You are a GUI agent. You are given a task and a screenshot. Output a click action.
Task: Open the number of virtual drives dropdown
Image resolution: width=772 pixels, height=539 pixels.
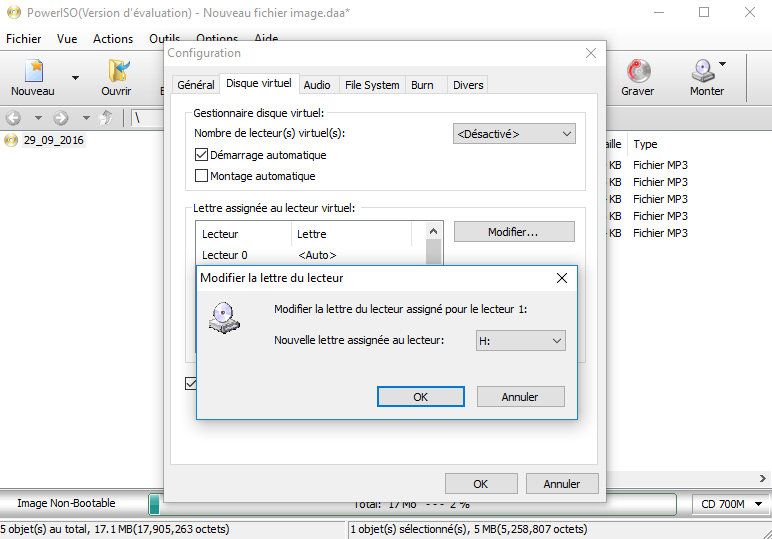[514, 134]
